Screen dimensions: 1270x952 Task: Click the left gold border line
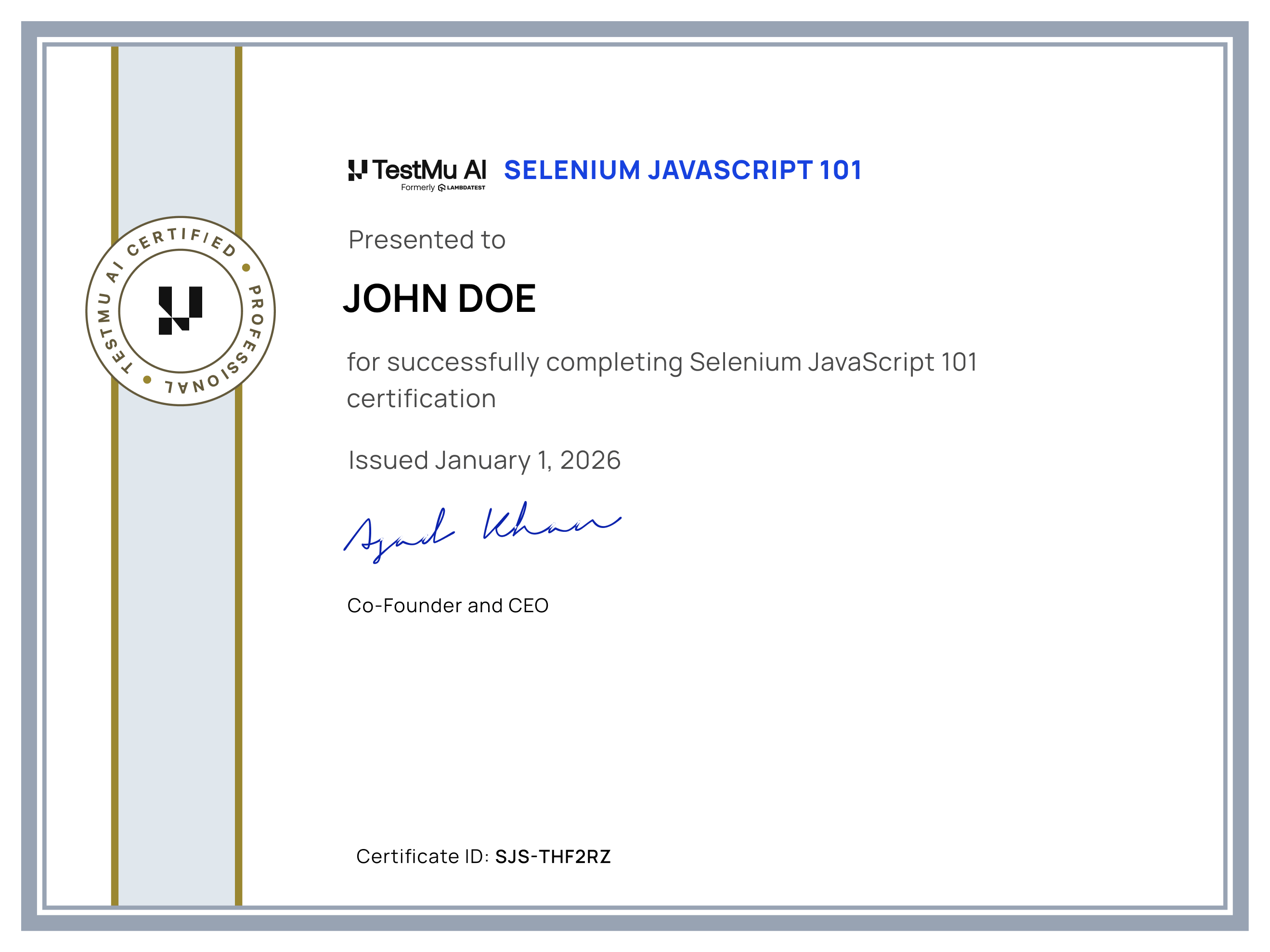click(x=116, y=516)
